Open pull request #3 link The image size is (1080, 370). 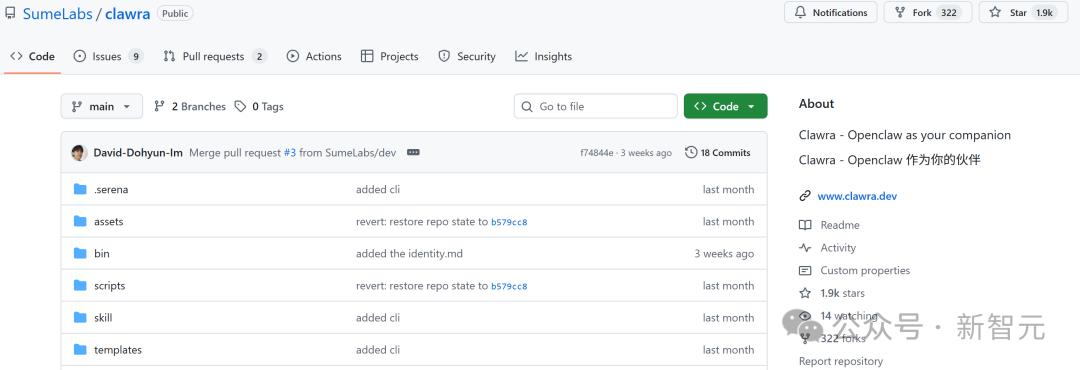coord(290,153)
